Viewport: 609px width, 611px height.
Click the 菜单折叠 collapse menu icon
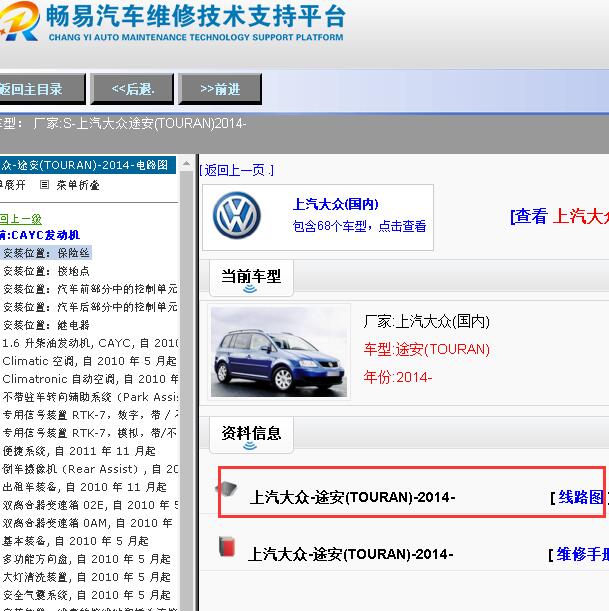pos(44,185)
